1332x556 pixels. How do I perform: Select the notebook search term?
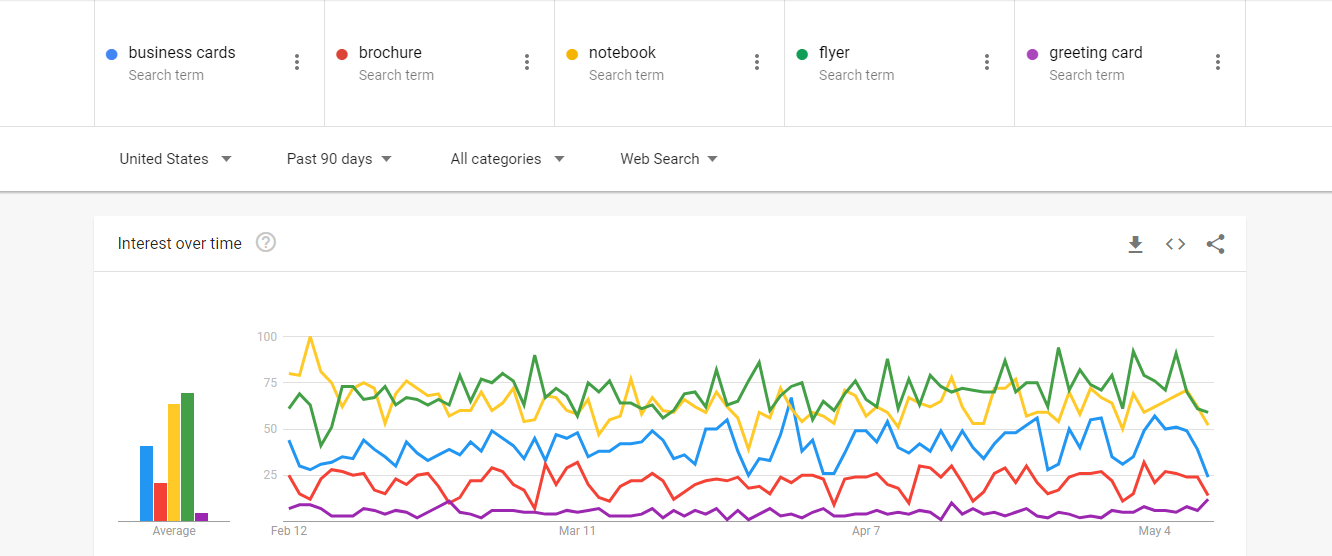click(x=622, y=53)
